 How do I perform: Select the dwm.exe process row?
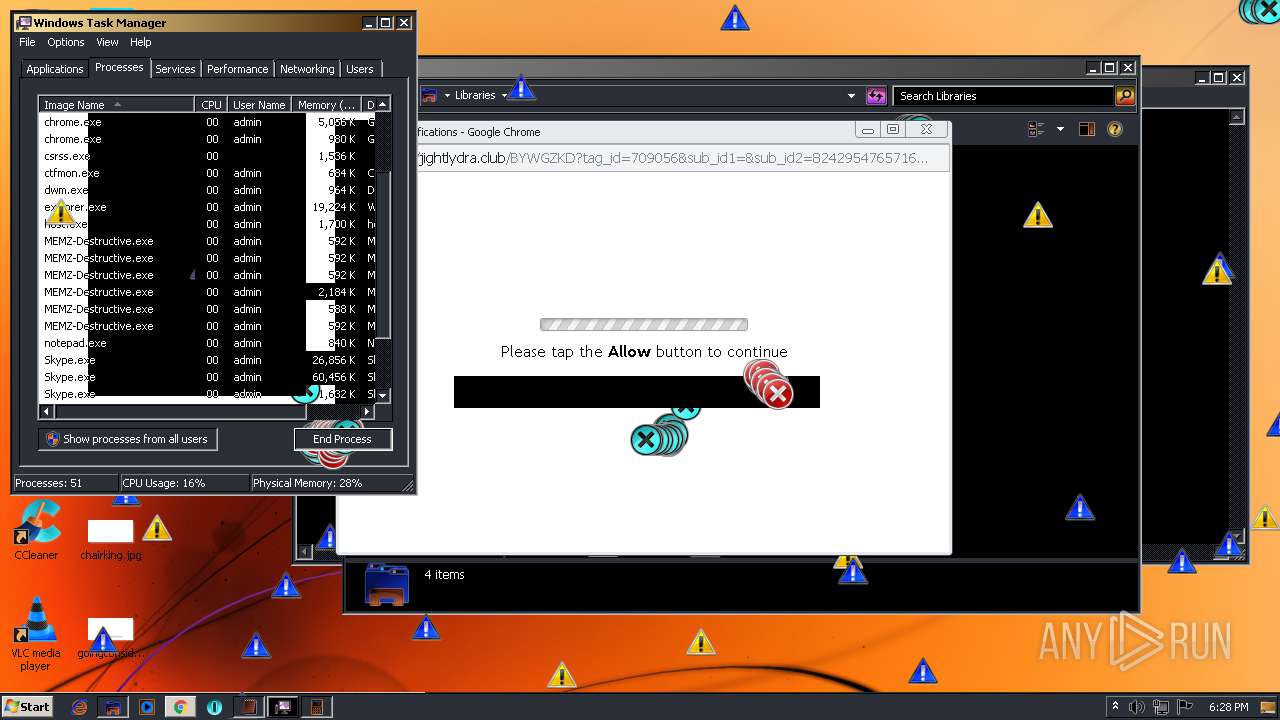click(207, 190)
